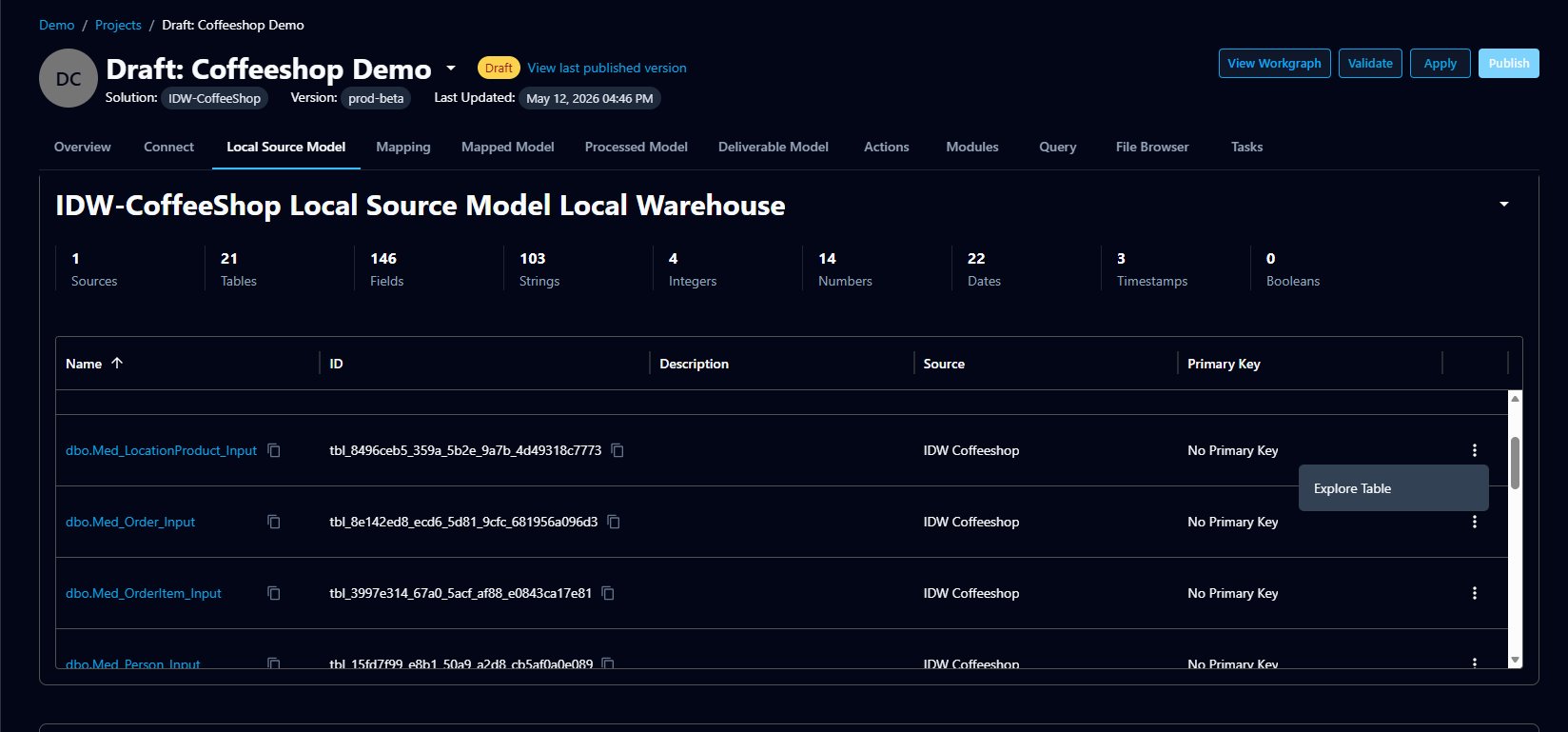The width and height of the screenshot is (1568, 732).
Task: Click the View Workgraph button
Action: click(x=1274, y=64)
